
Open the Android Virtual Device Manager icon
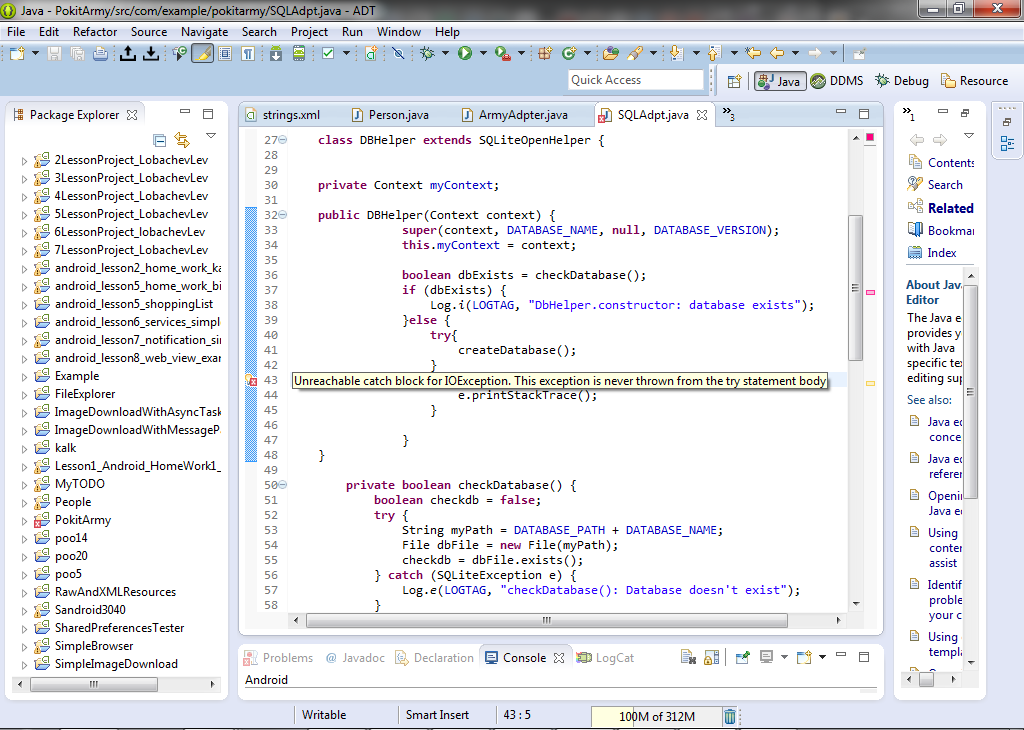tap(298, 54)
